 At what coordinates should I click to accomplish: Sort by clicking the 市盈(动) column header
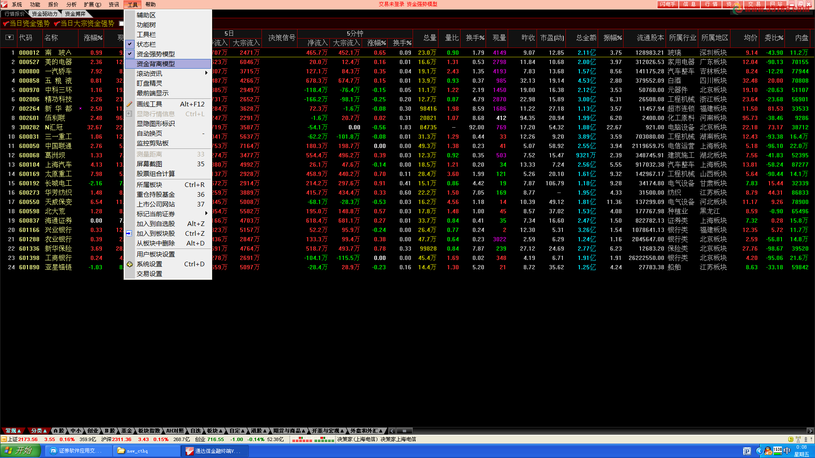pos(552,38)
